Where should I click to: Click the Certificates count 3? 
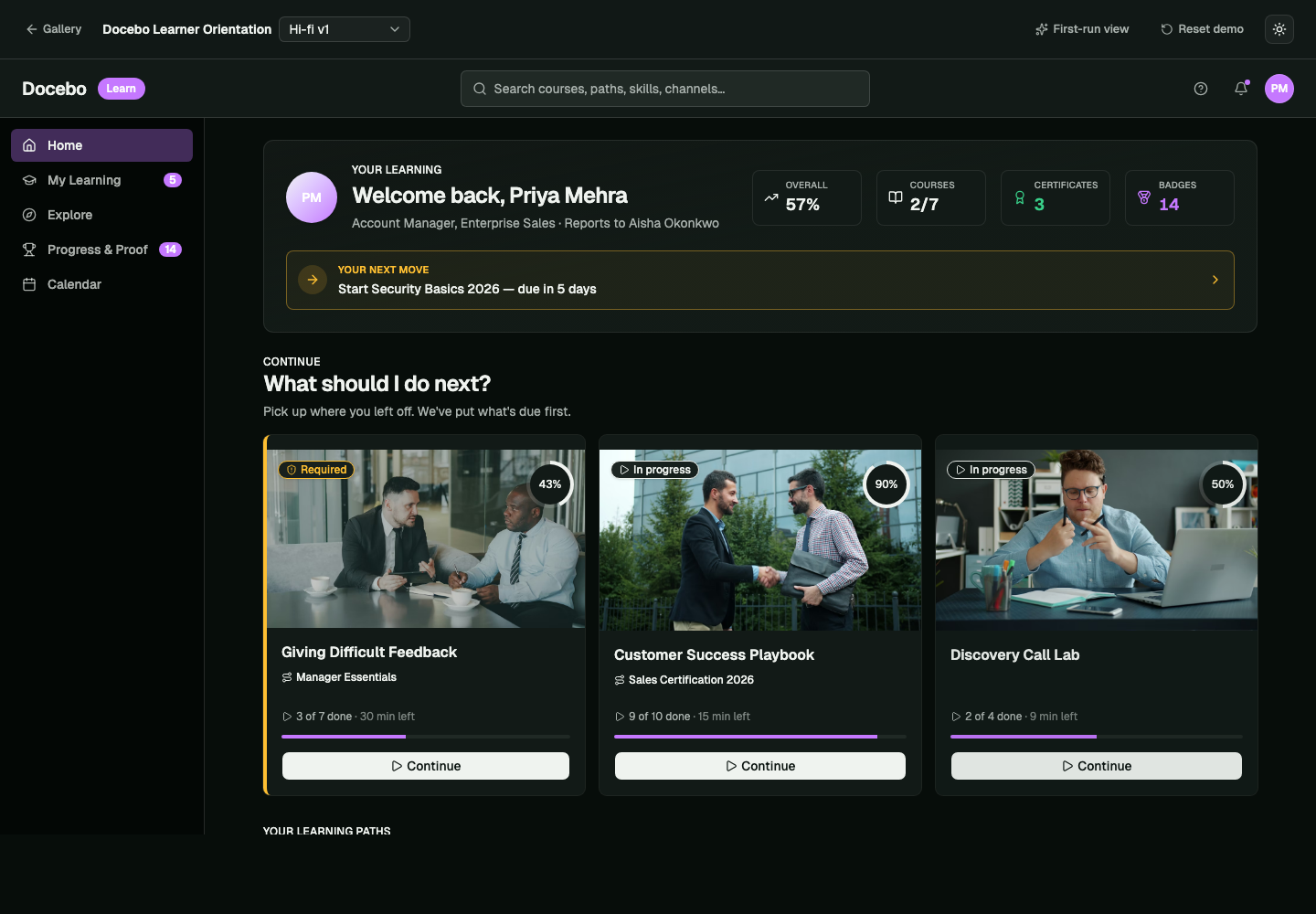[1039, 205]
